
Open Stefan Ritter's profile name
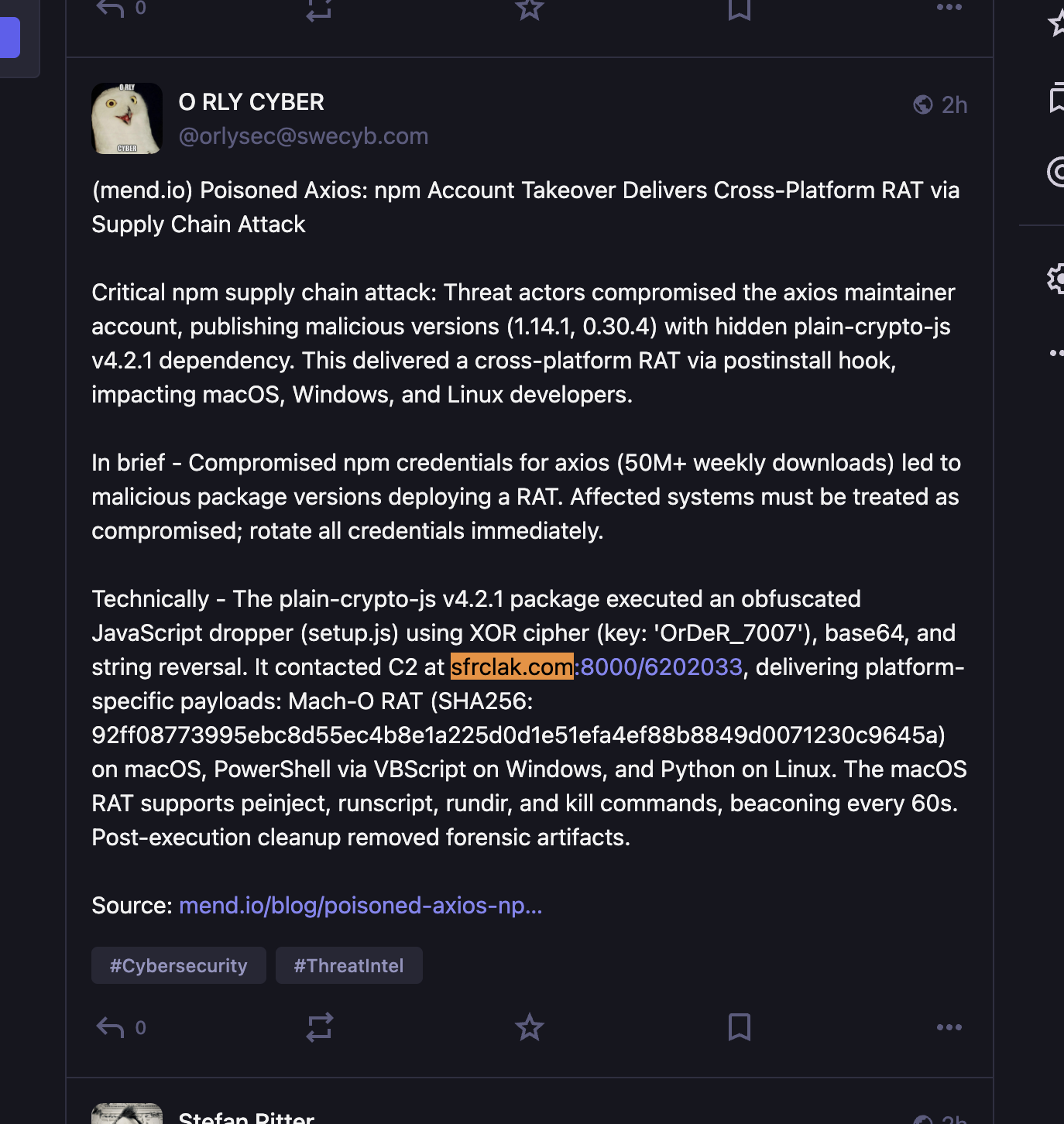246,1118
